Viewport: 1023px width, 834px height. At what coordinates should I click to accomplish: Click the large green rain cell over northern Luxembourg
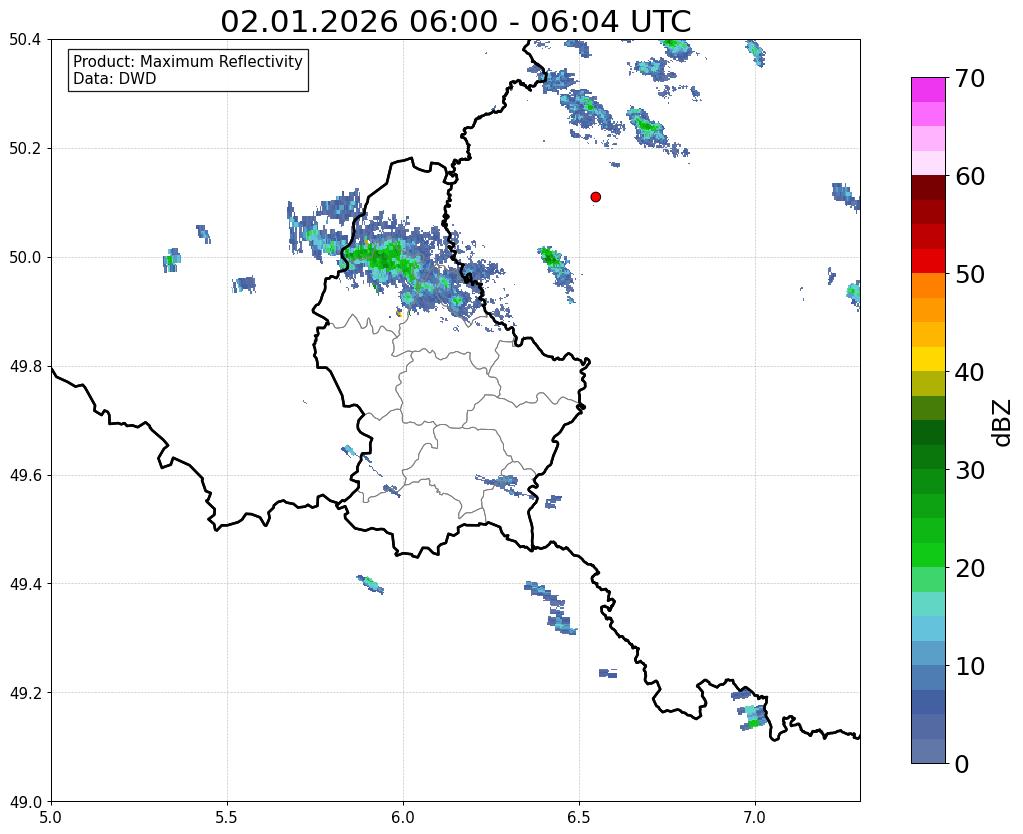click(385, 256)
